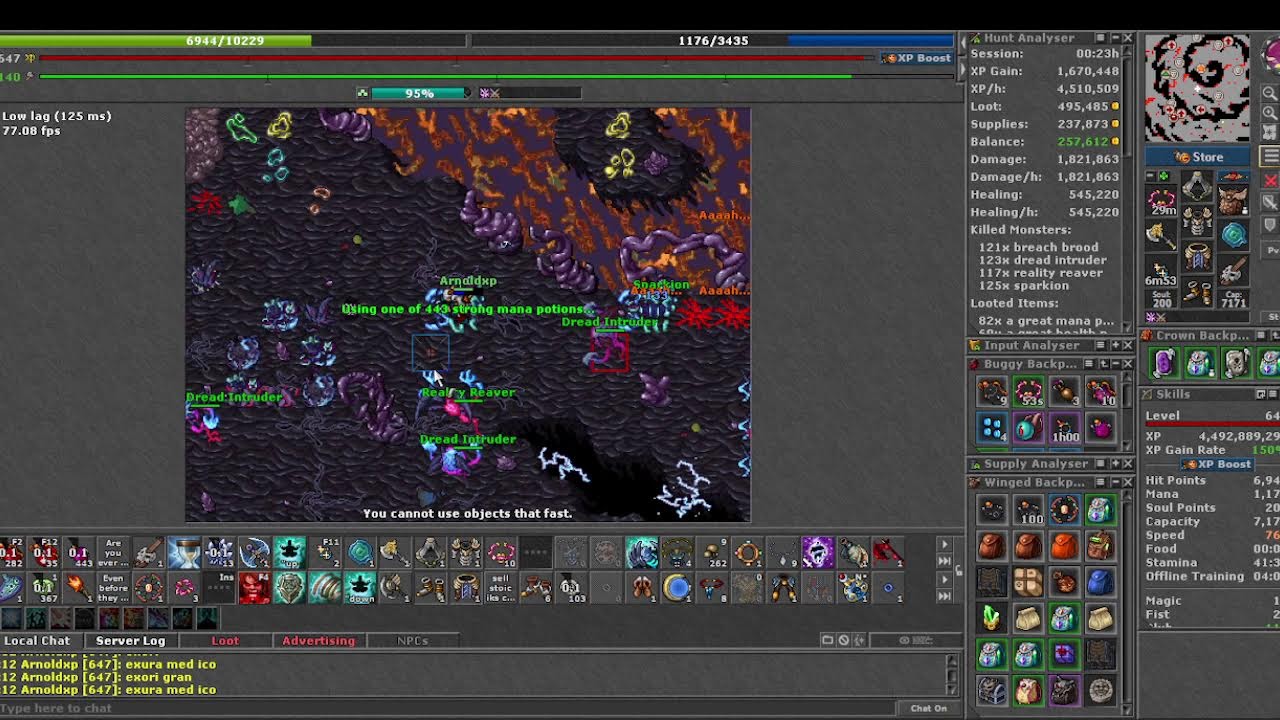This screenshot has width=1280, height=720.
Task: Click the item with 1h00 timer
Action: coord(1065,427)
